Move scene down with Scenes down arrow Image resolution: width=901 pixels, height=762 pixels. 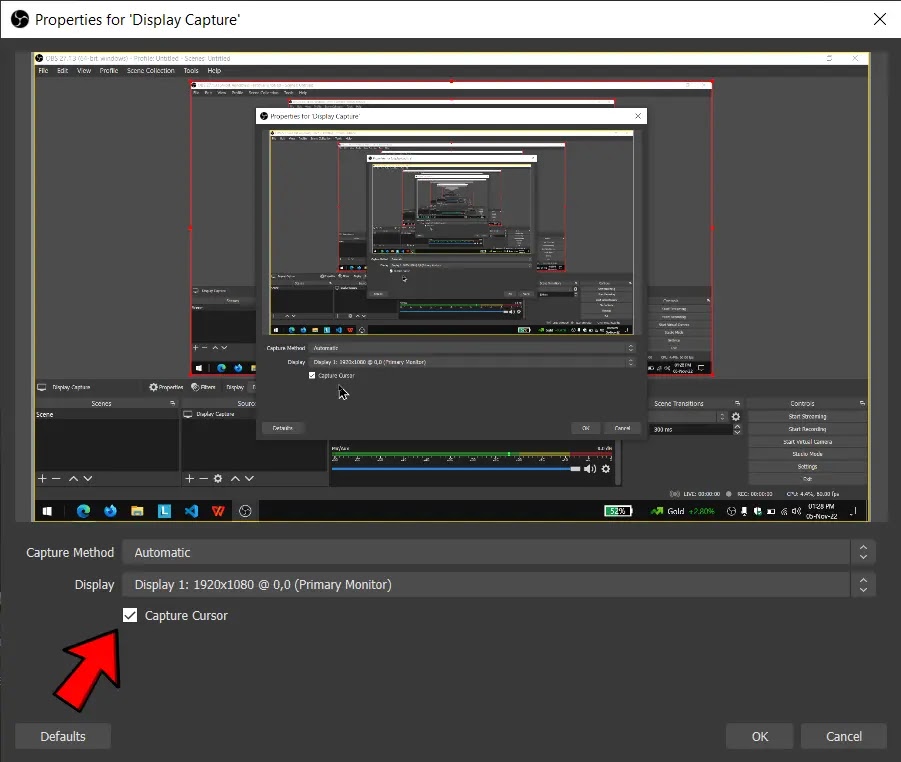coord(87,478)
